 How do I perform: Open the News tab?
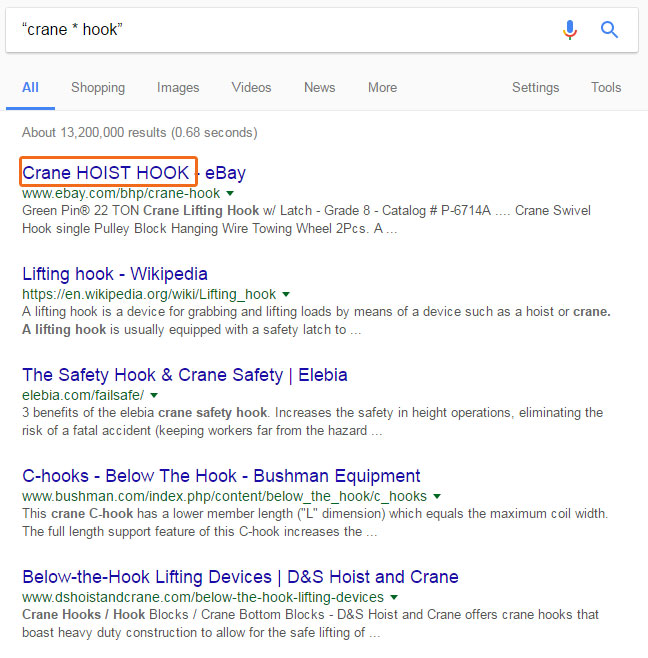click(319, 87)
